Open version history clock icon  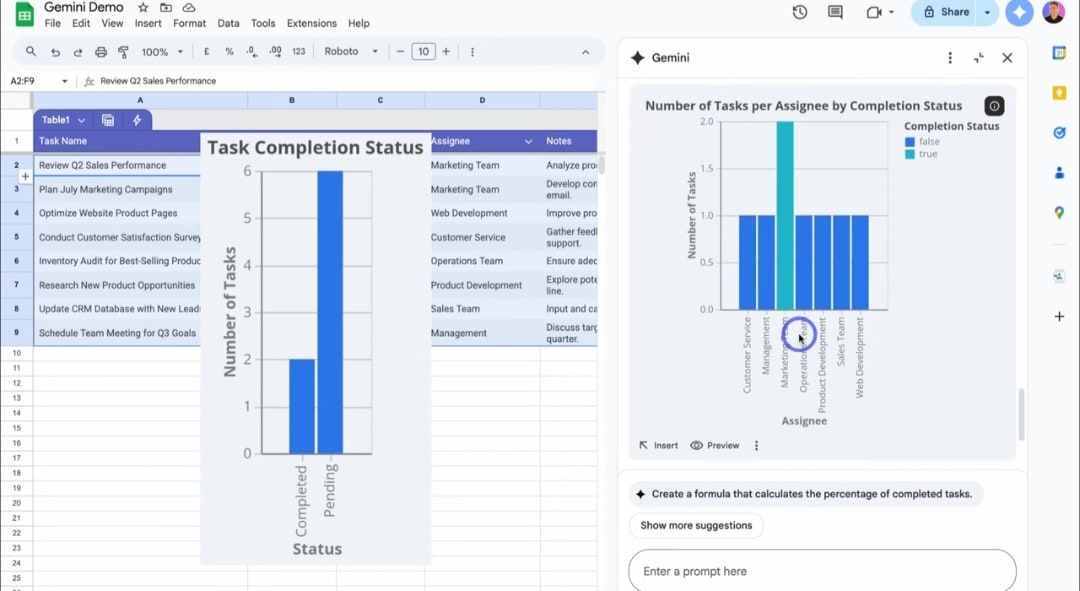800,12
